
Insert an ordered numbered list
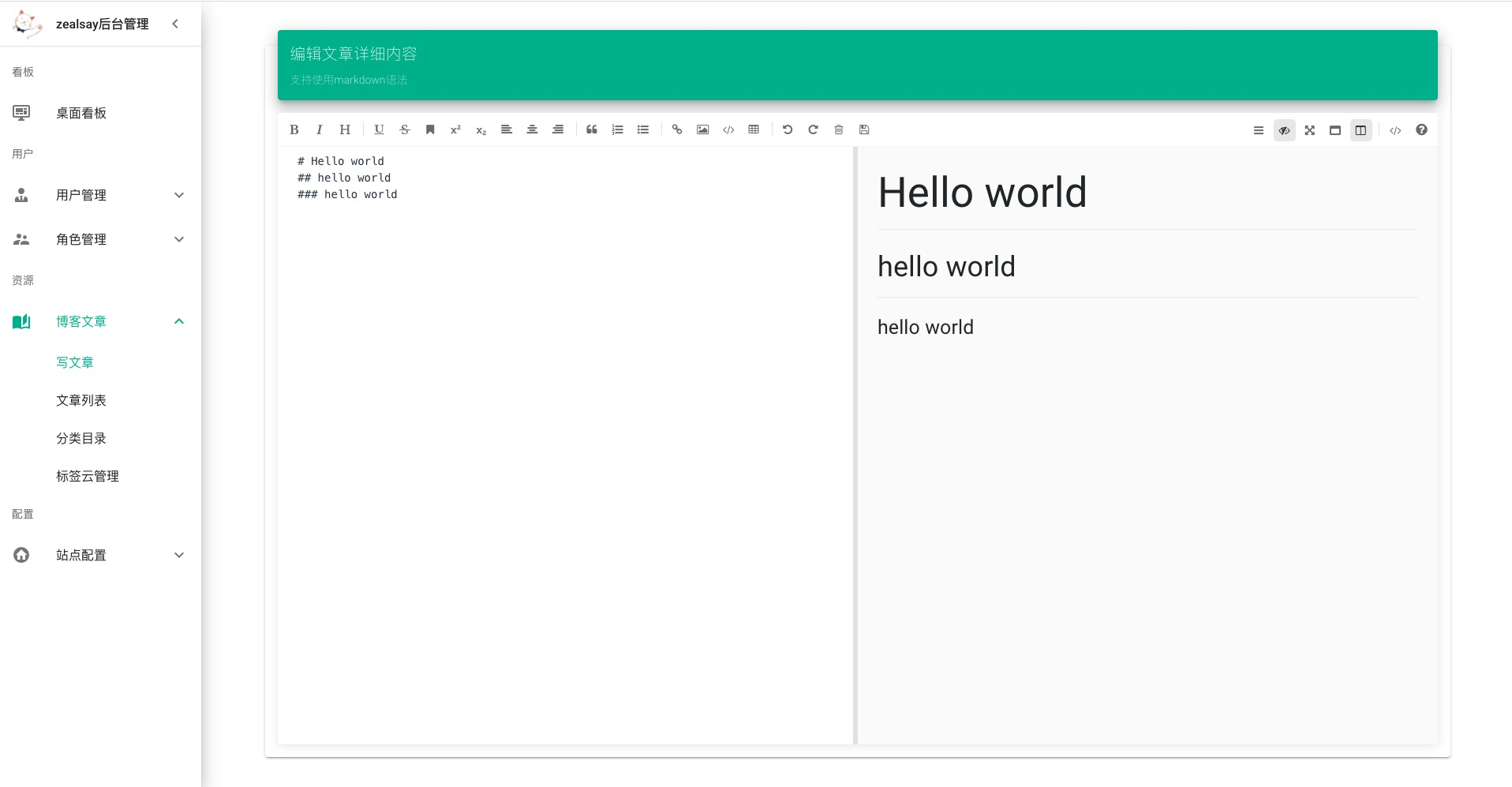pyautogui.click(x=617, y=129)
